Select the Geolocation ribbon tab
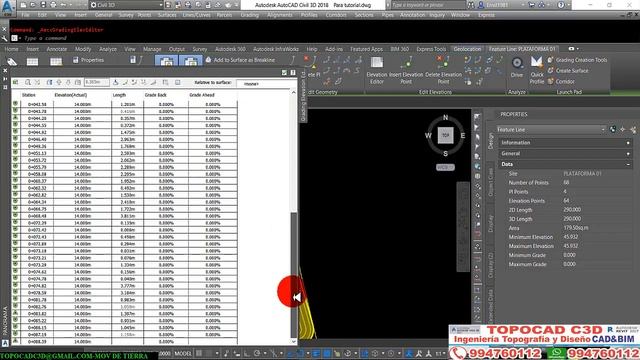Image resolution: width=640 pixels, height=360 pixels. (467, 49)
